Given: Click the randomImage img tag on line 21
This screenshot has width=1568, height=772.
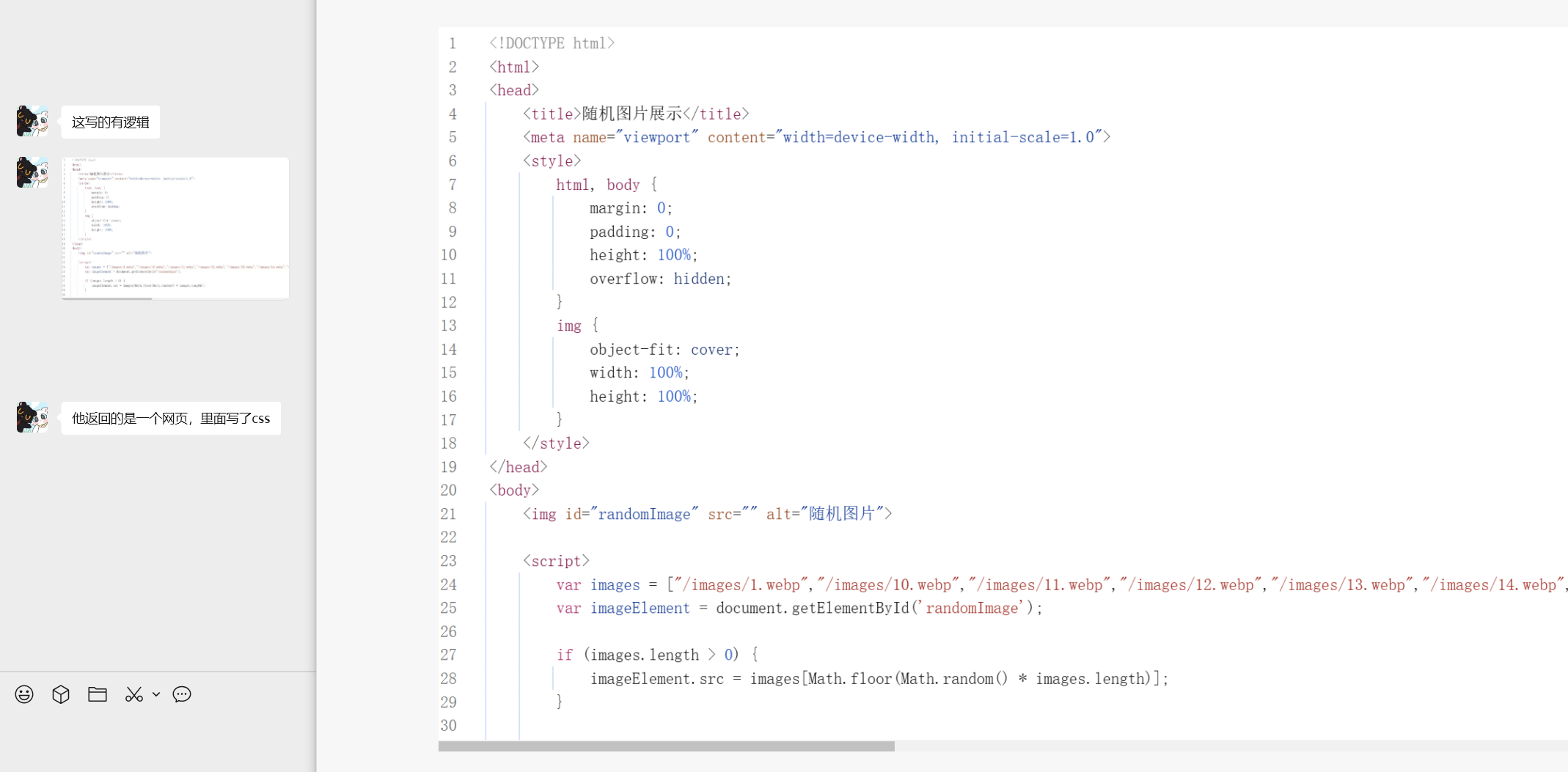Looking at the screenshot, I should 707,515.
